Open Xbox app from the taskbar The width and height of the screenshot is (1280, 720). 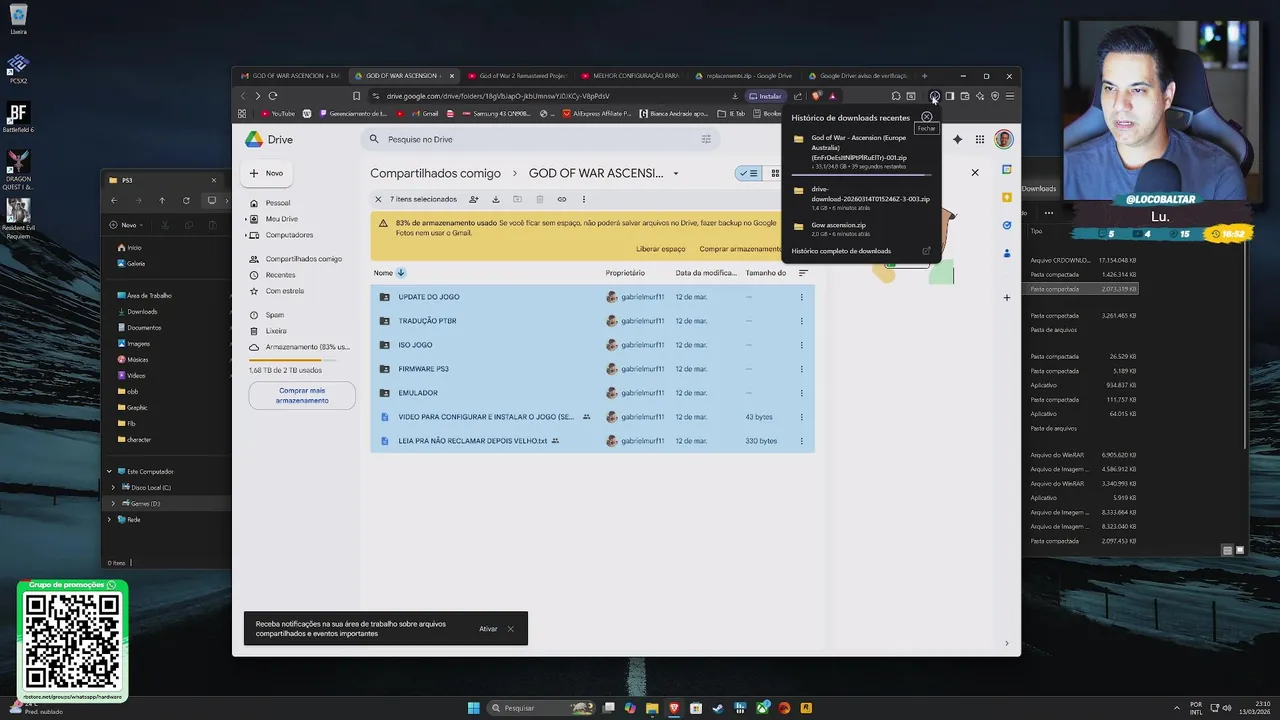coord(762,708)
